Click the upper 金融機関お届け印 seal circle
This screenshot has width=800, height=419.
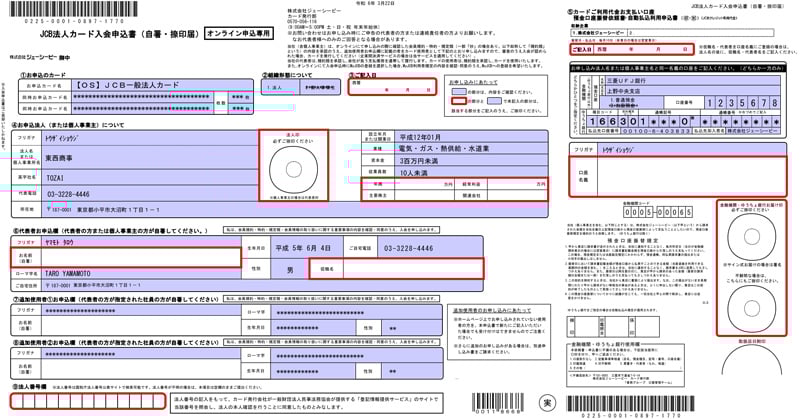tap(751, 237)
